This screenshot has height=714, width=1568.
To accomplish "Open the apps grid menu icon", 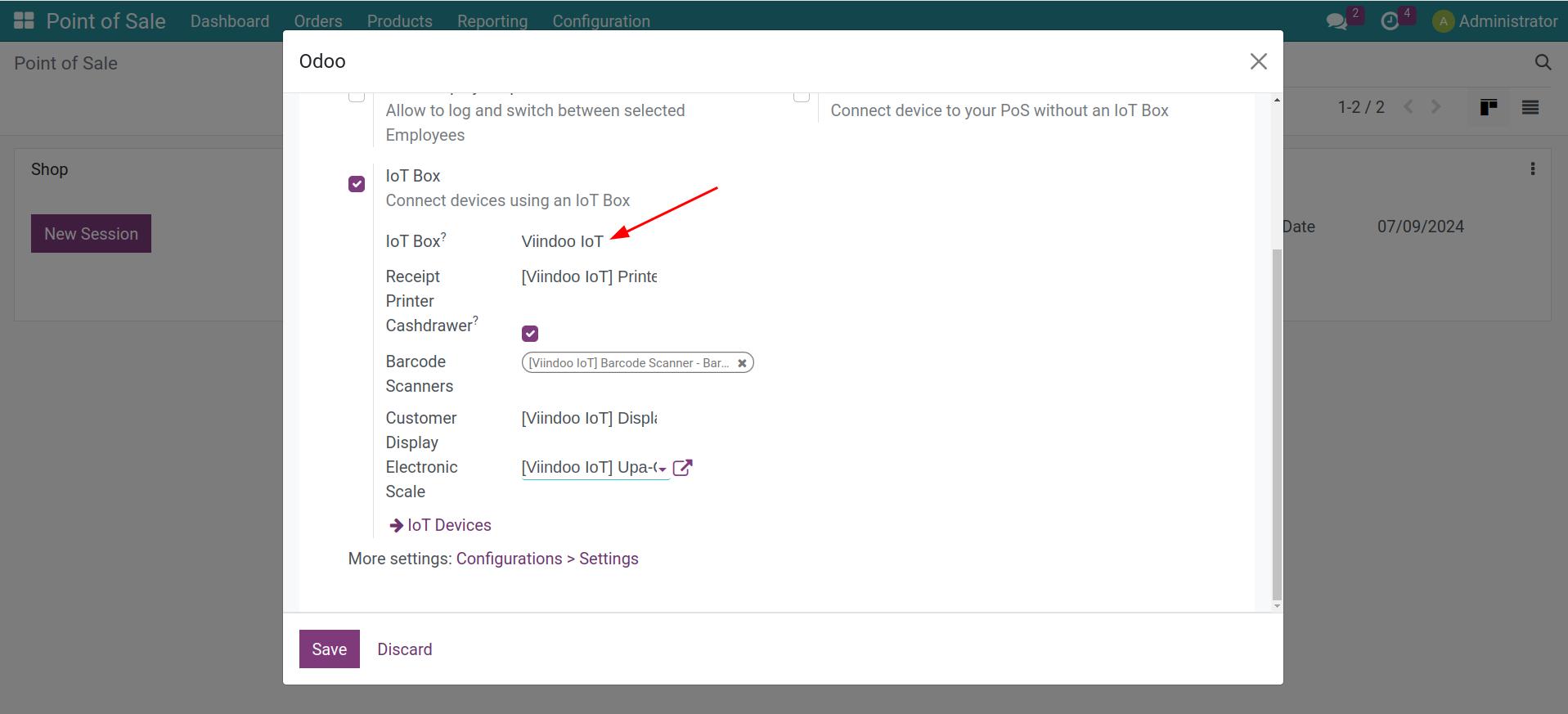I will 24,20.
